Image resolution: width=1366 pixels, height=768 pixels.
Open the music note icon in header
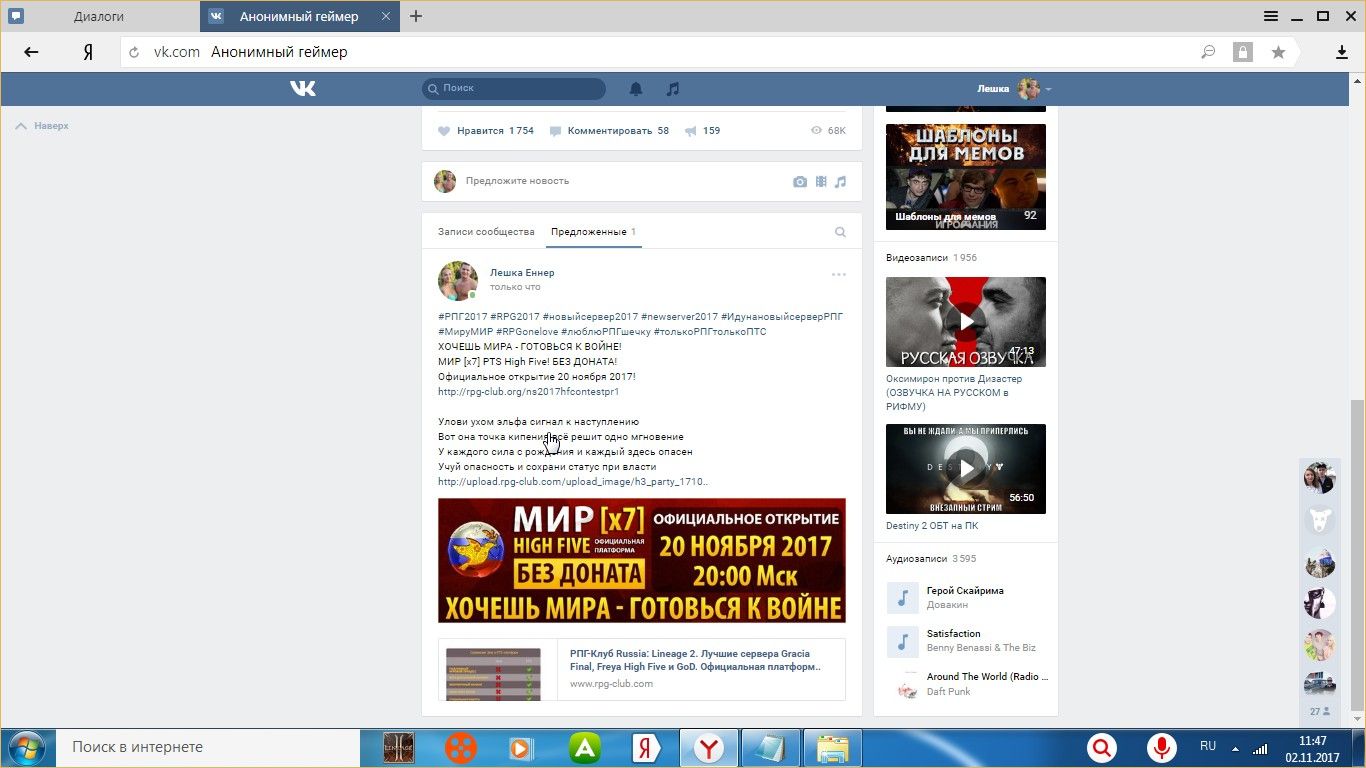point(673,89)
